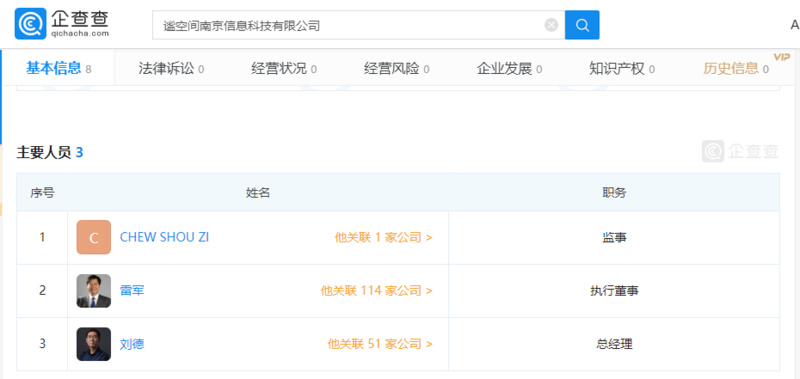Click row number 1 cell
This screenshot has width=800, height=379.
42,237
